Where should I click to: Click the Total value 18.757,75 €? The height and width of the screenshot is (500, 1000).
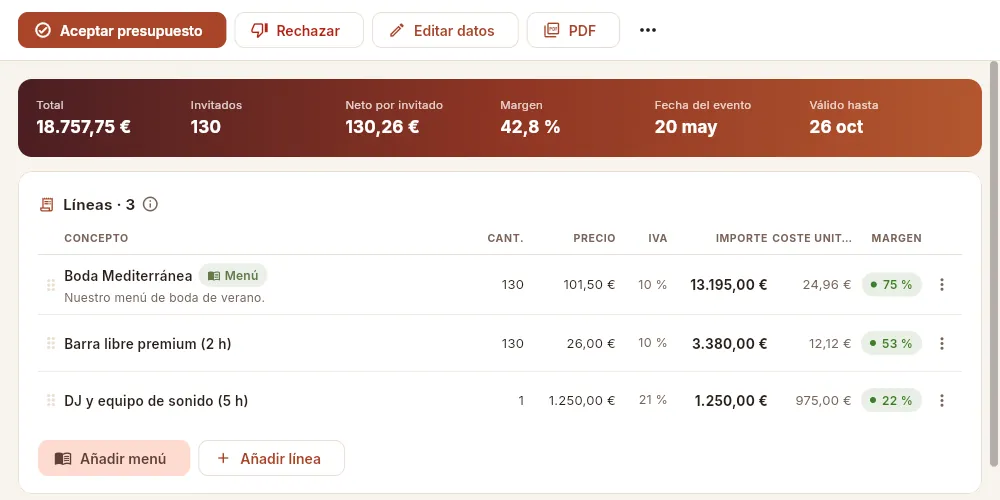(84, 126)
